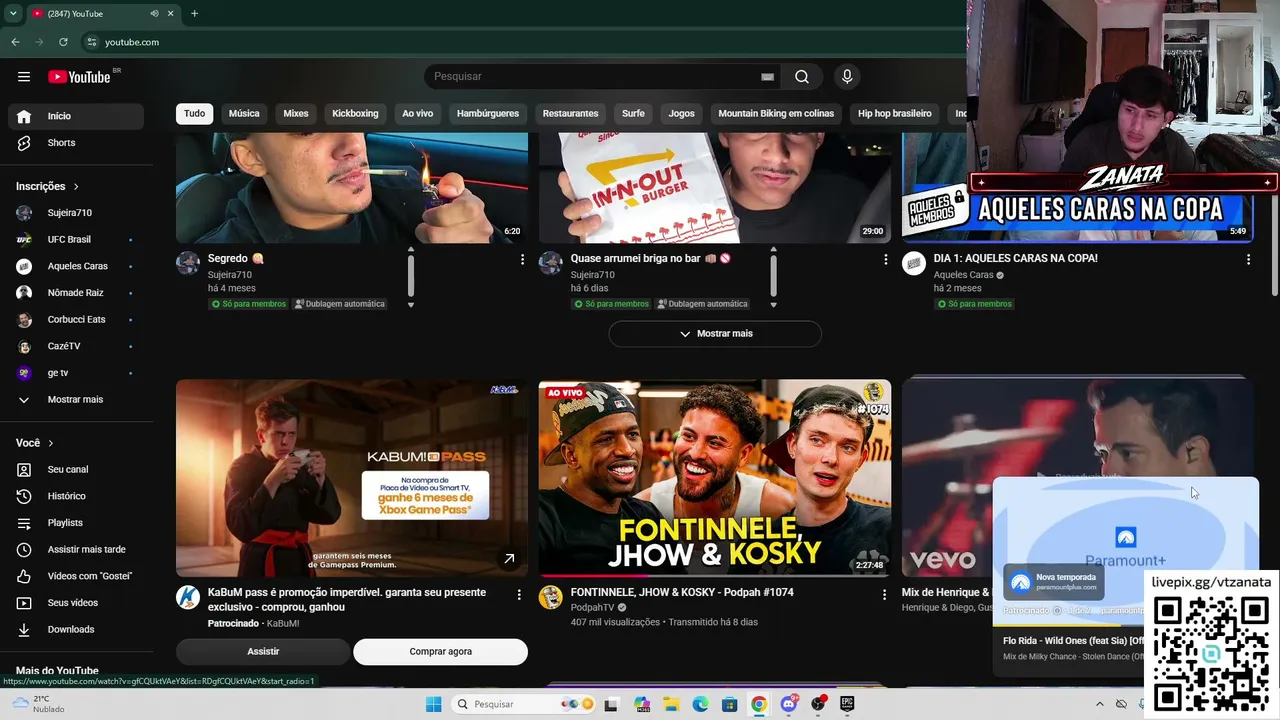The image size is (1280, 720).
Task: Open the on-screen keyboard in search bar
Action: (767, 77)
